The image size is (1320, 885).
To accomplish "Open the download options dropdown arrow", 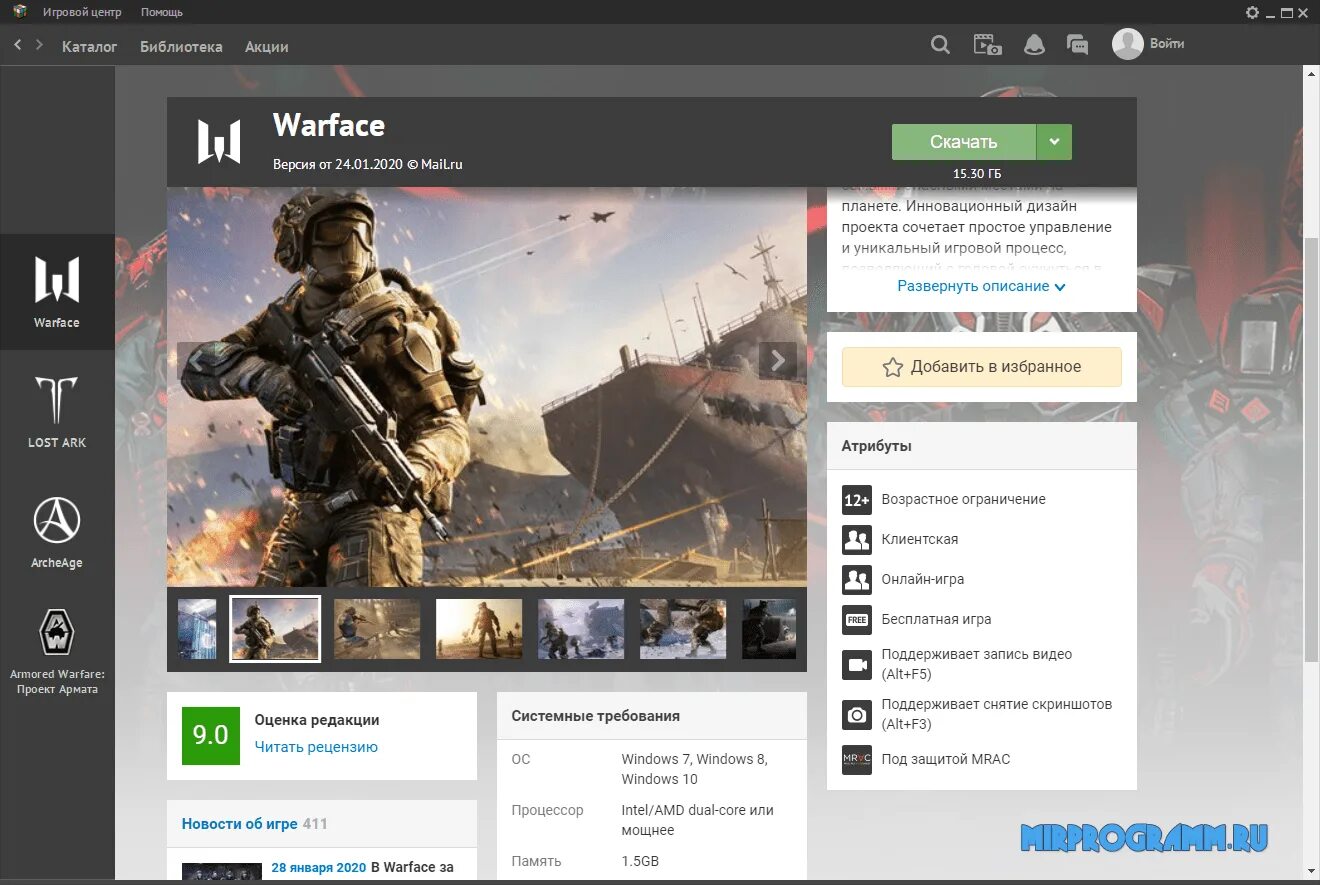I will click(1054, 142).
